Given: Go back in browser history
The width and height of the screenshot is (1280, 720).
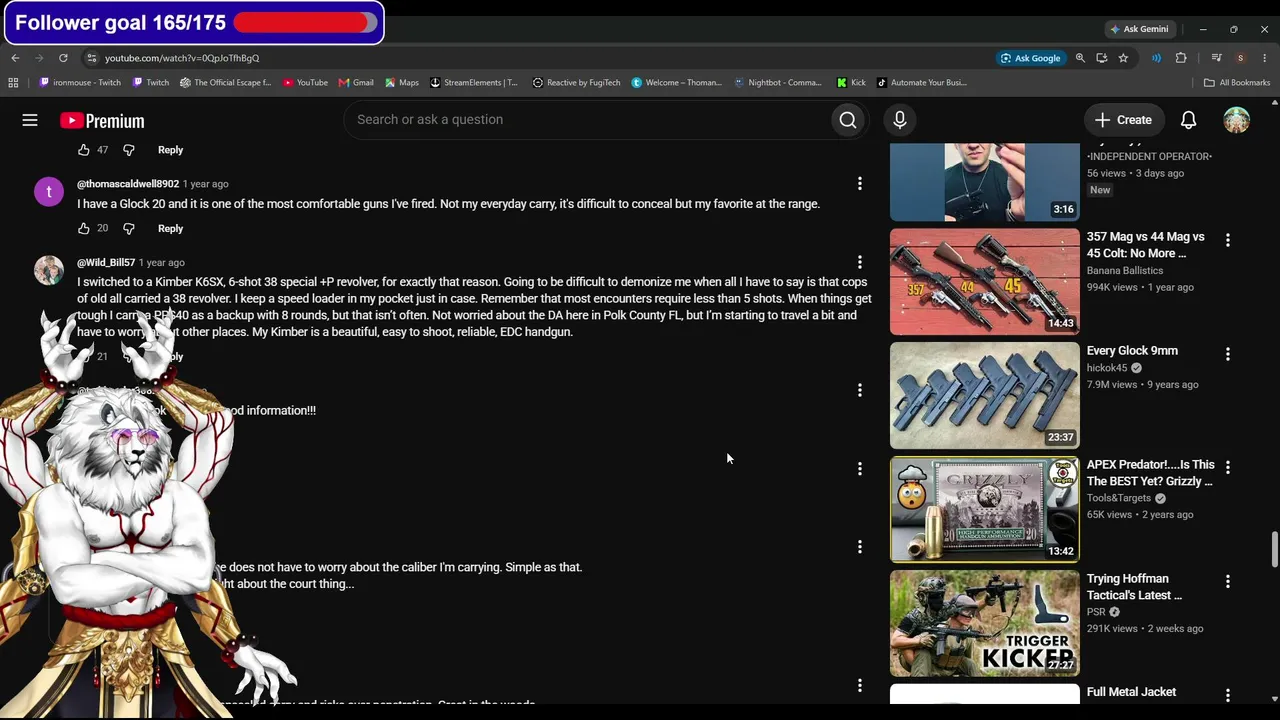Looking at the screenshot, I should tap(15, 58).
